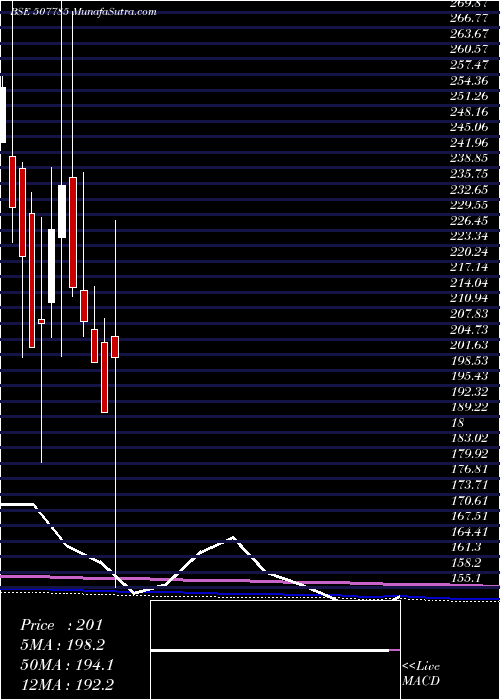Click the 223.34 price label
The height and width of the screenshot is (700, 500).
point(470,236)
